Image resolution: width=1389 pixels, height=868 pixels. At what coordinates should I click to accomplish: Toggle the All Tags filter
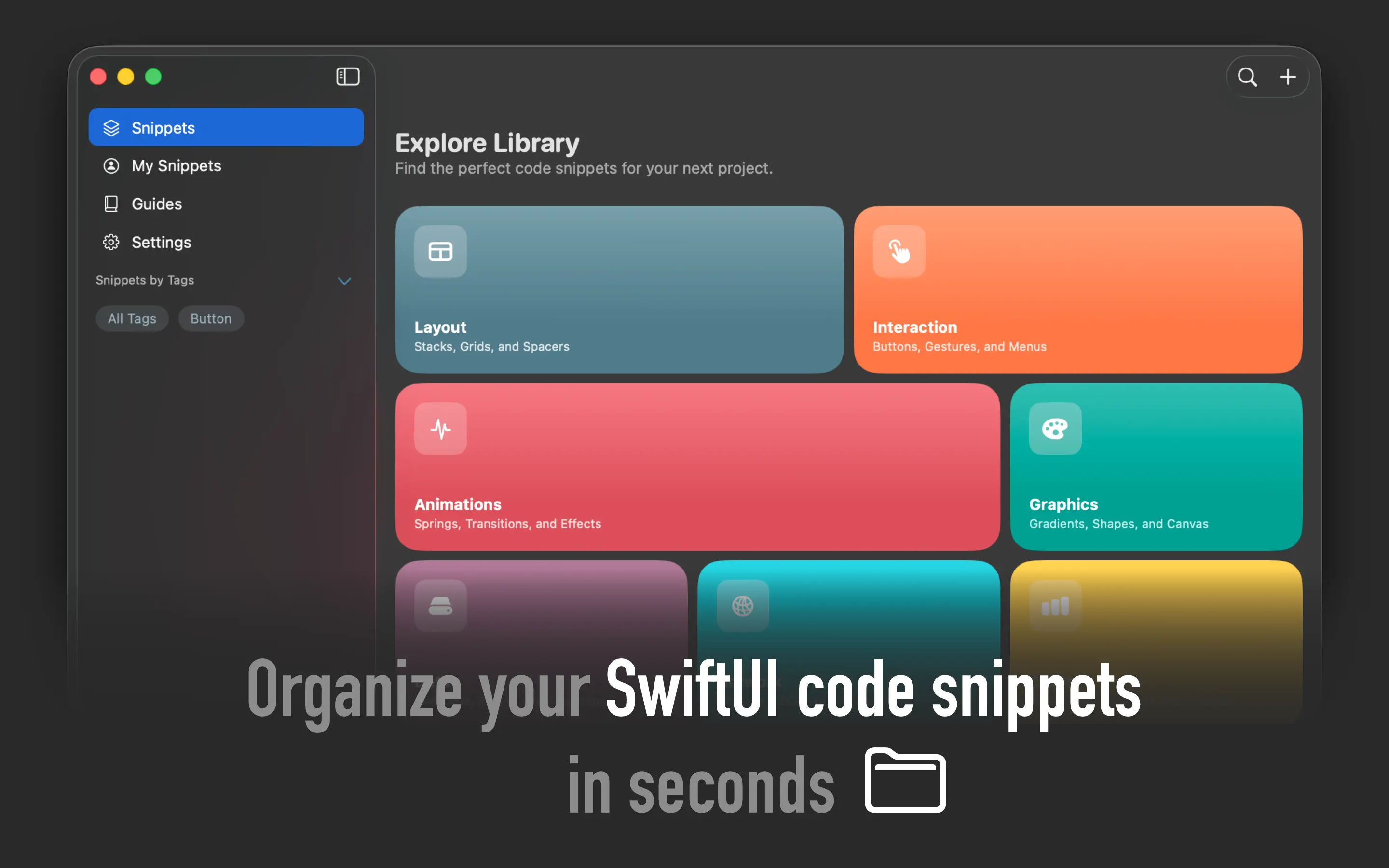point(132,318)
